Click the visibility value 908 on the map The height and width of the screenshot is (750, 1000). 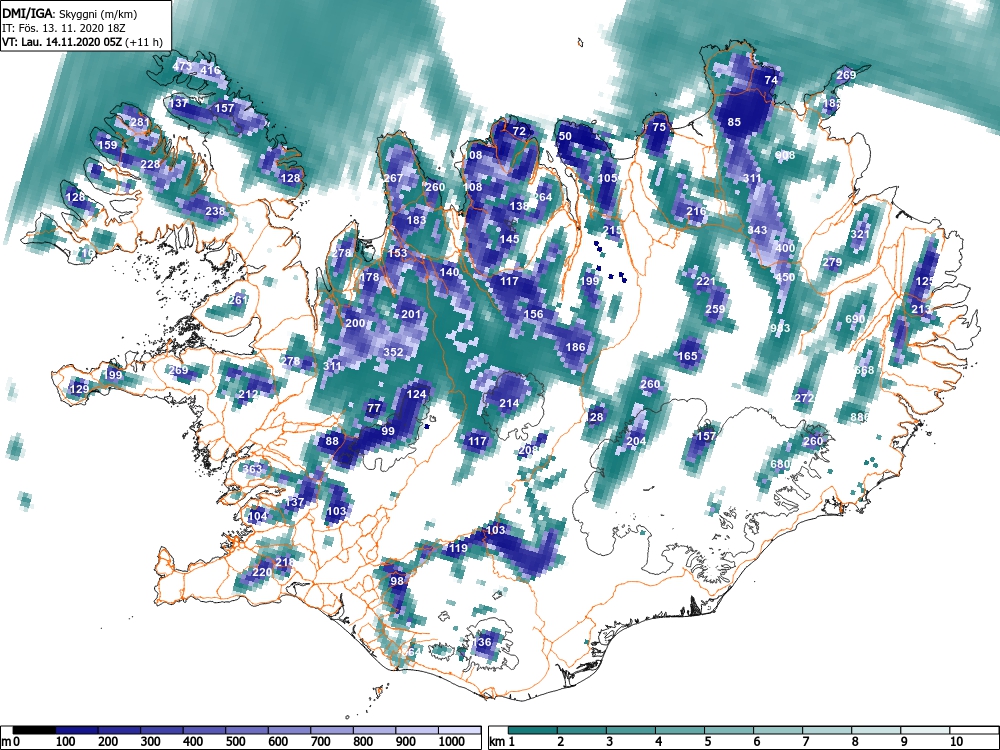pyautogui.click(x=785, y=155)
